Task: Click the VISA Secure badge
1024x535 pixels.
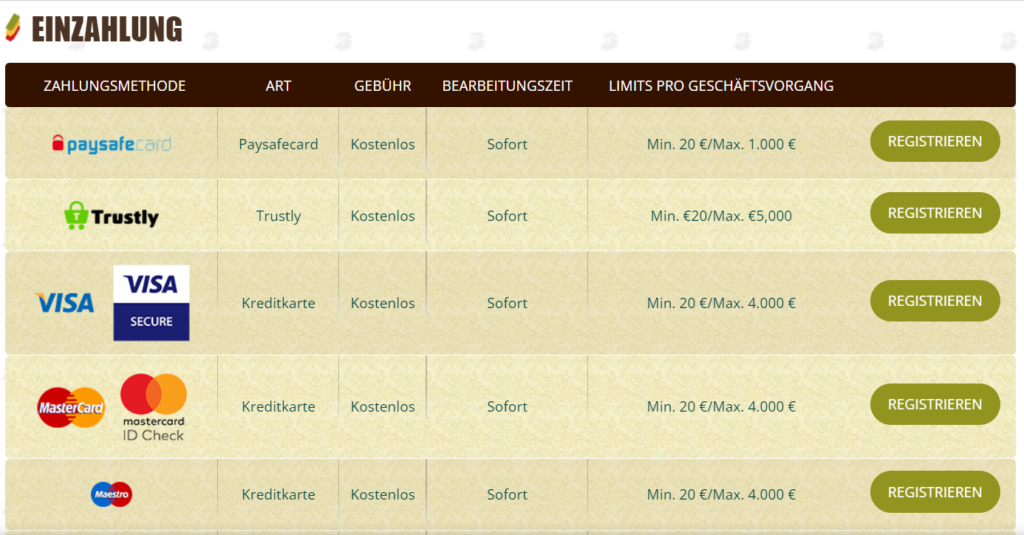Action: point(152,303)
